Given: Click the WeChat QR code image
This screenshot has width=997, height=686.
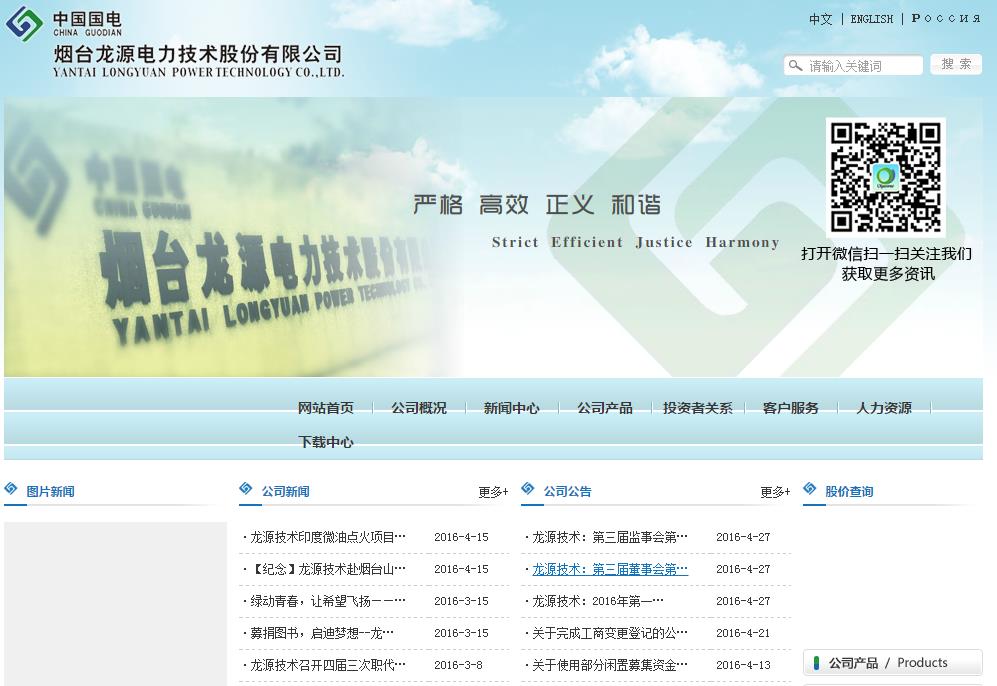Looking at the screenshot, I should [885, 177].
